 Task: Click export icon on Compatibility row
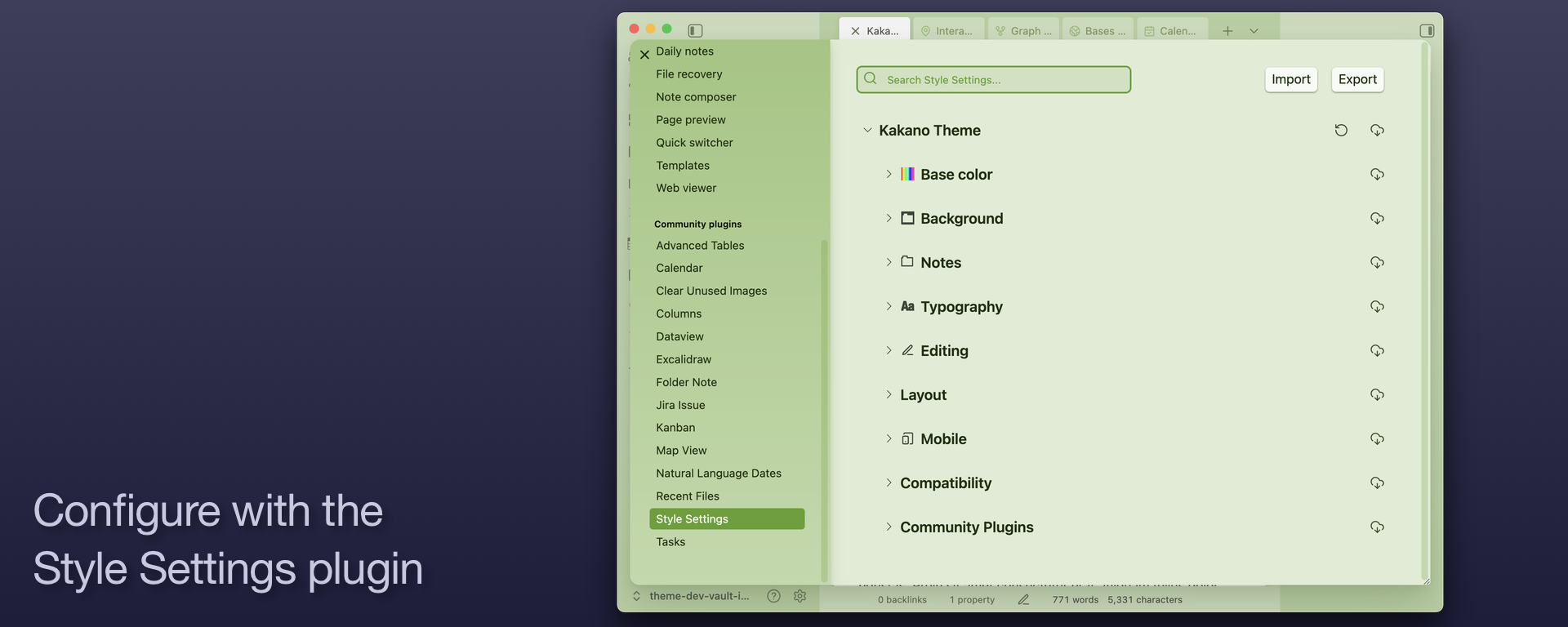tap(1377, 483)
